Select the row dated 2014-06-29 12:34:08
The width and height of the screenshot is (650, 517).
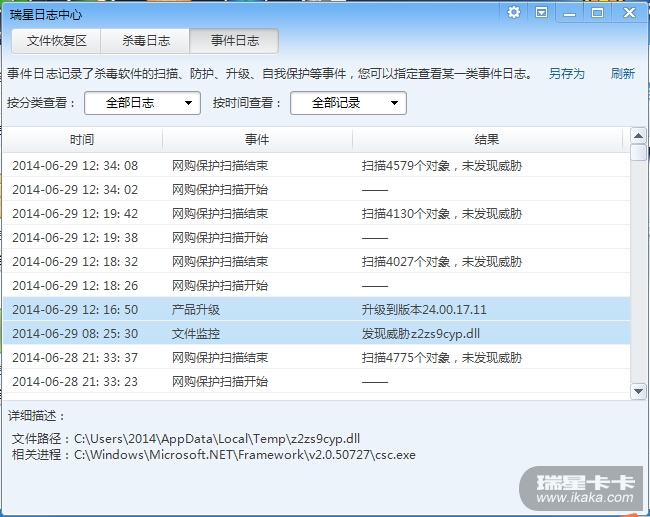[x=317, y=165]
